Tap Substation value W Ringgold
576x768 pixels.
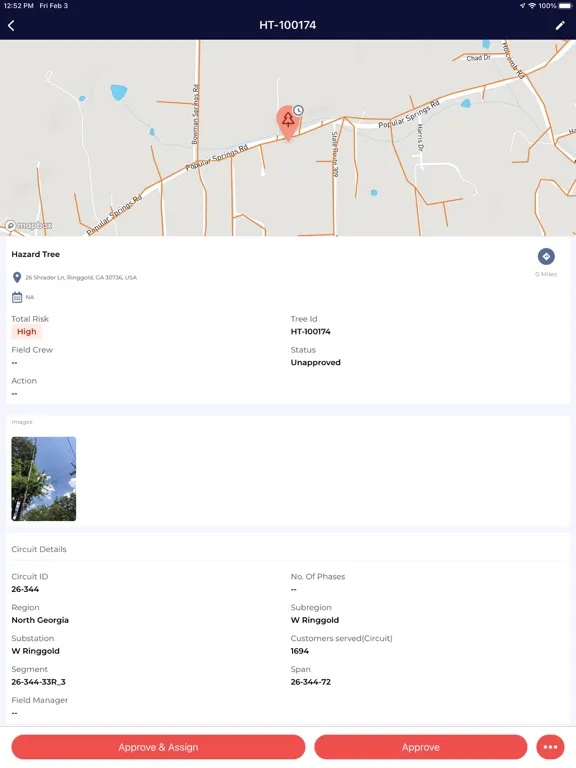point(35,651)
